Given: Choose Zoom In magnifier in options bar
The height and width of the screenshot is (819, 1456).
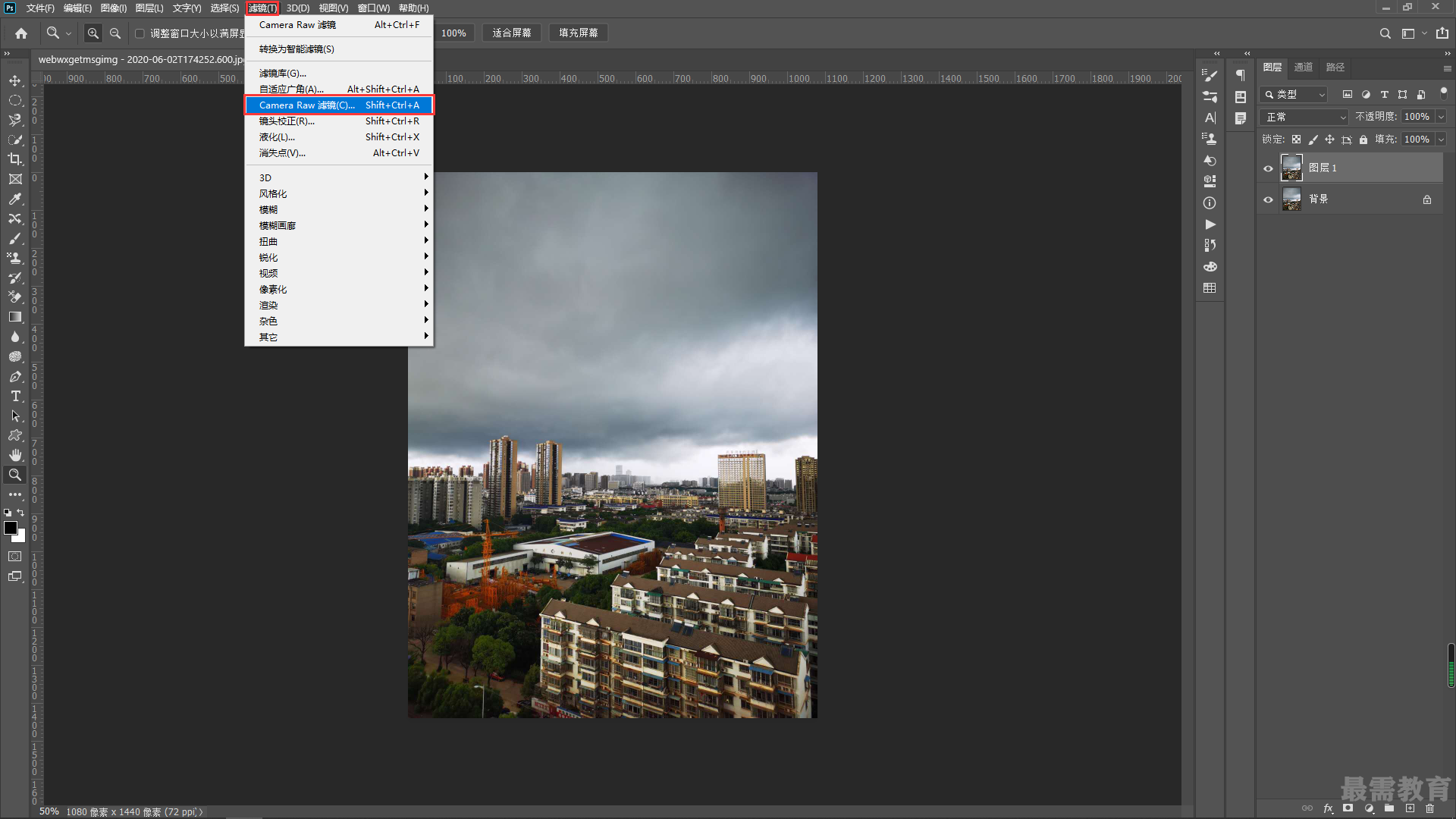Looking at the screenshot, I should tap(93, 33).
